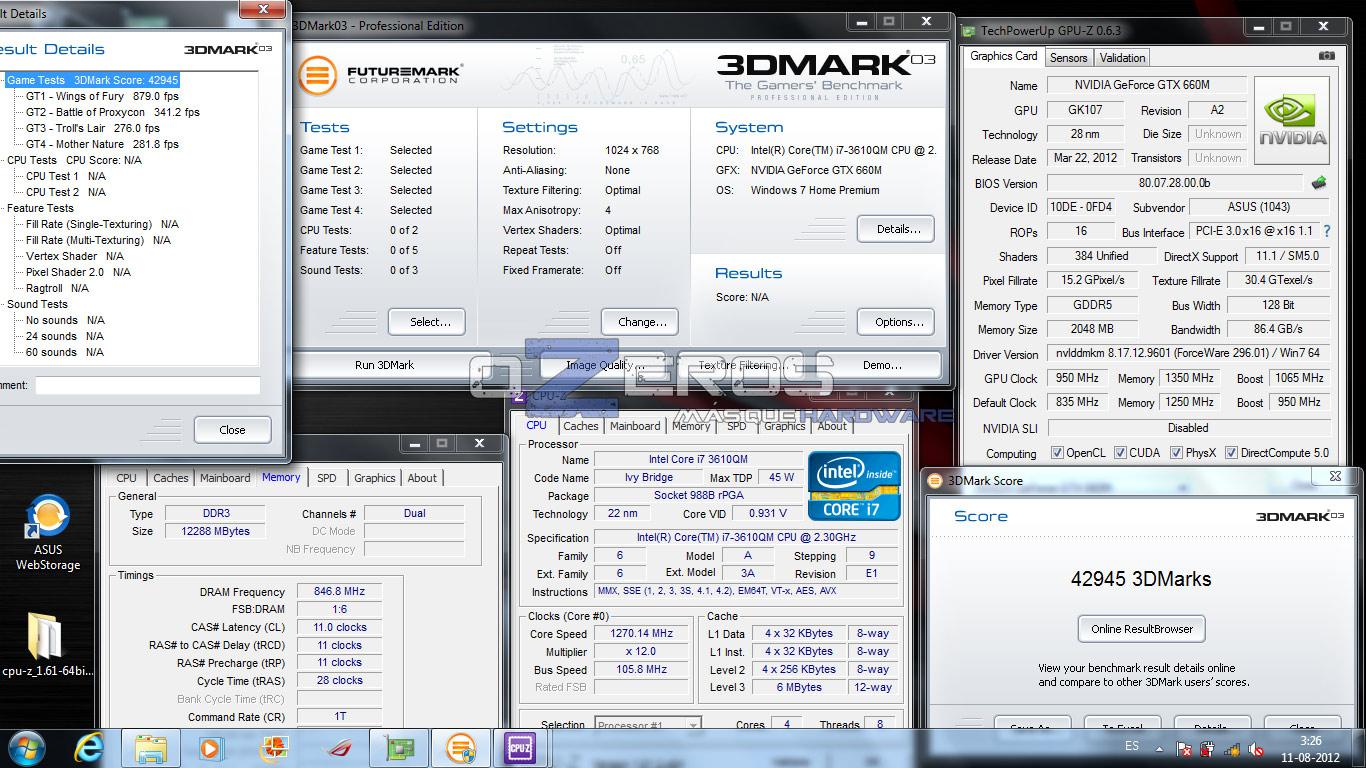This screenshot has width=1366, height=768.
Task: Click the Show Desktop strip beside the clock
Action: (x=1359, y=748)
